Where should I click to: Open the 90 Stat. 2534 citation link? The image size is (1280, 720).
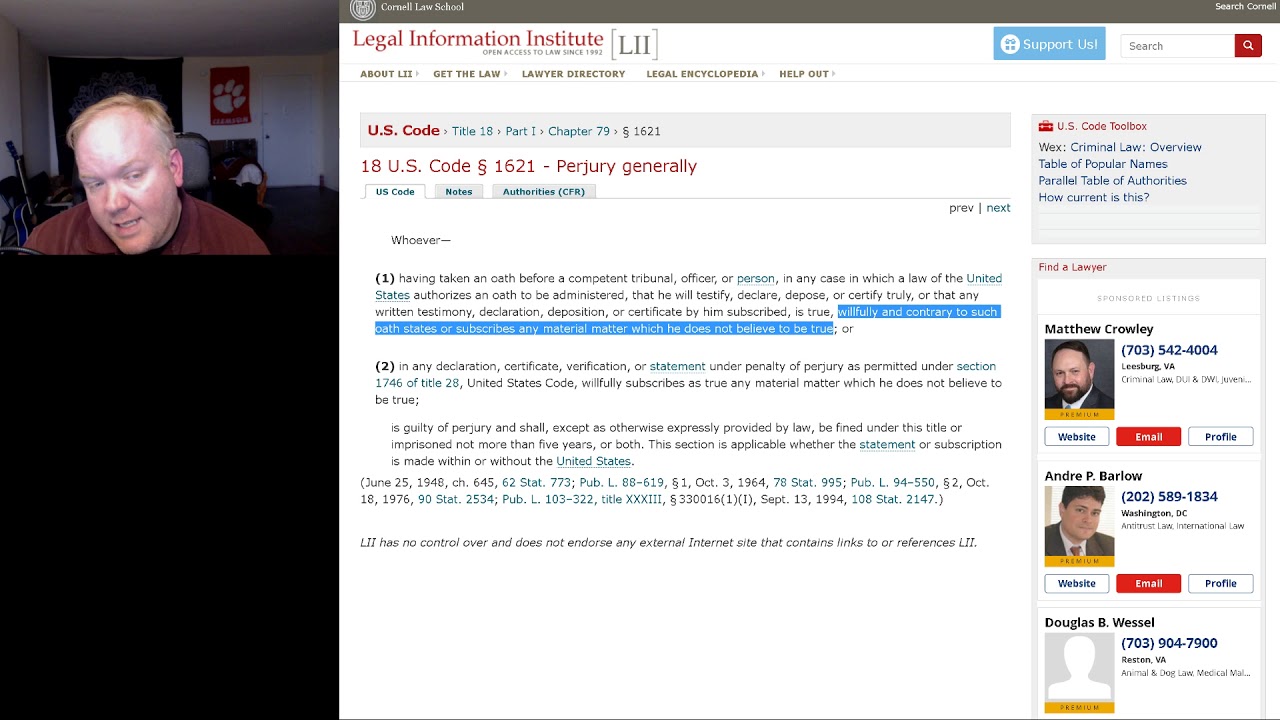pyautogui.click(x=456, y=499)
